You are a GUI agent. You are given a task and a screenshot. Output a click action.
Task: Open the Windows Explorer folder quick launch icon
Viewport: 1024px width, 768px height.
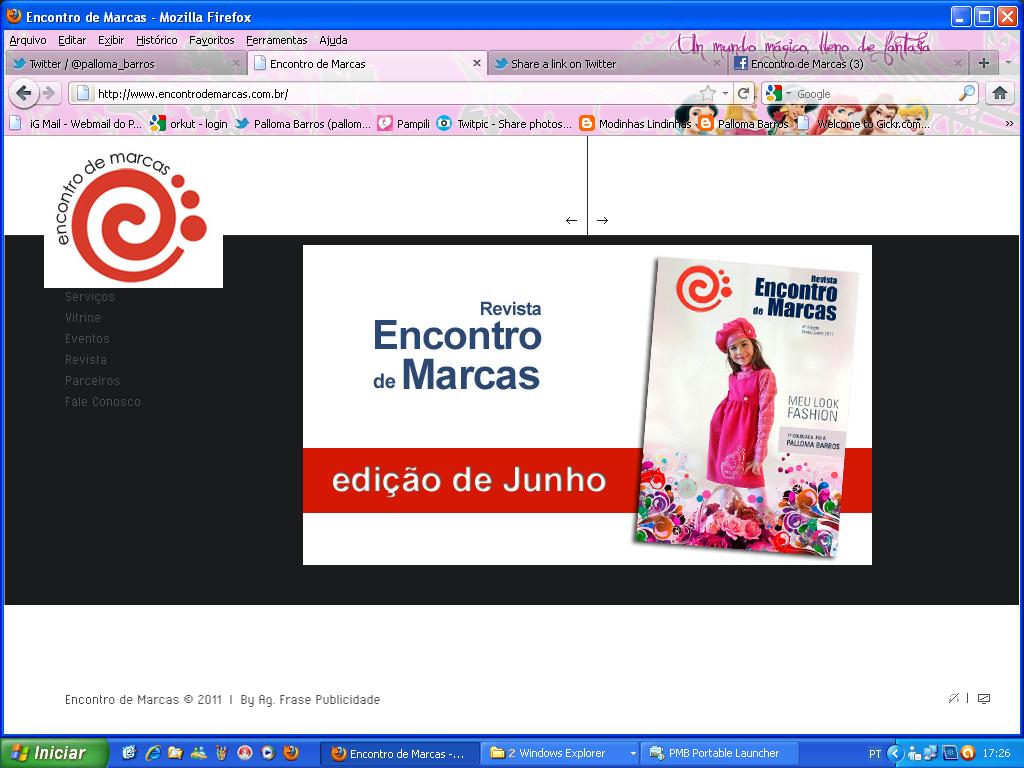tap(175, 753)
